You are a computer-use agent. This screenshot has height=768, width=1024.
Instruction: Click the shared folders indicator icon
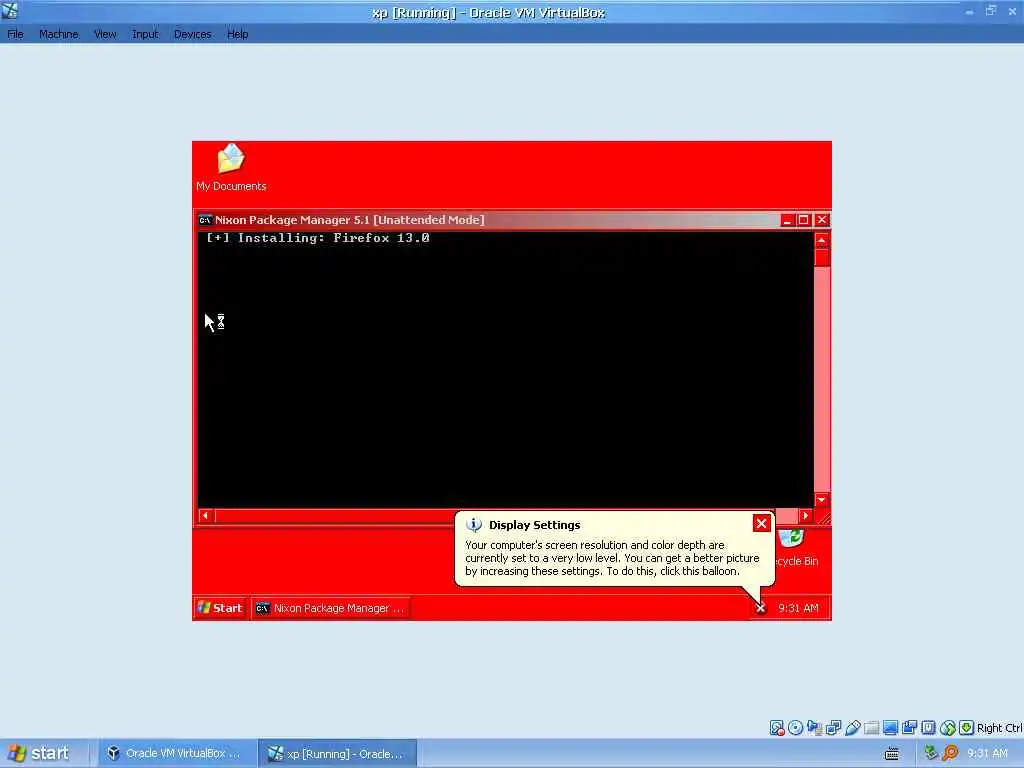click(871, 728)
